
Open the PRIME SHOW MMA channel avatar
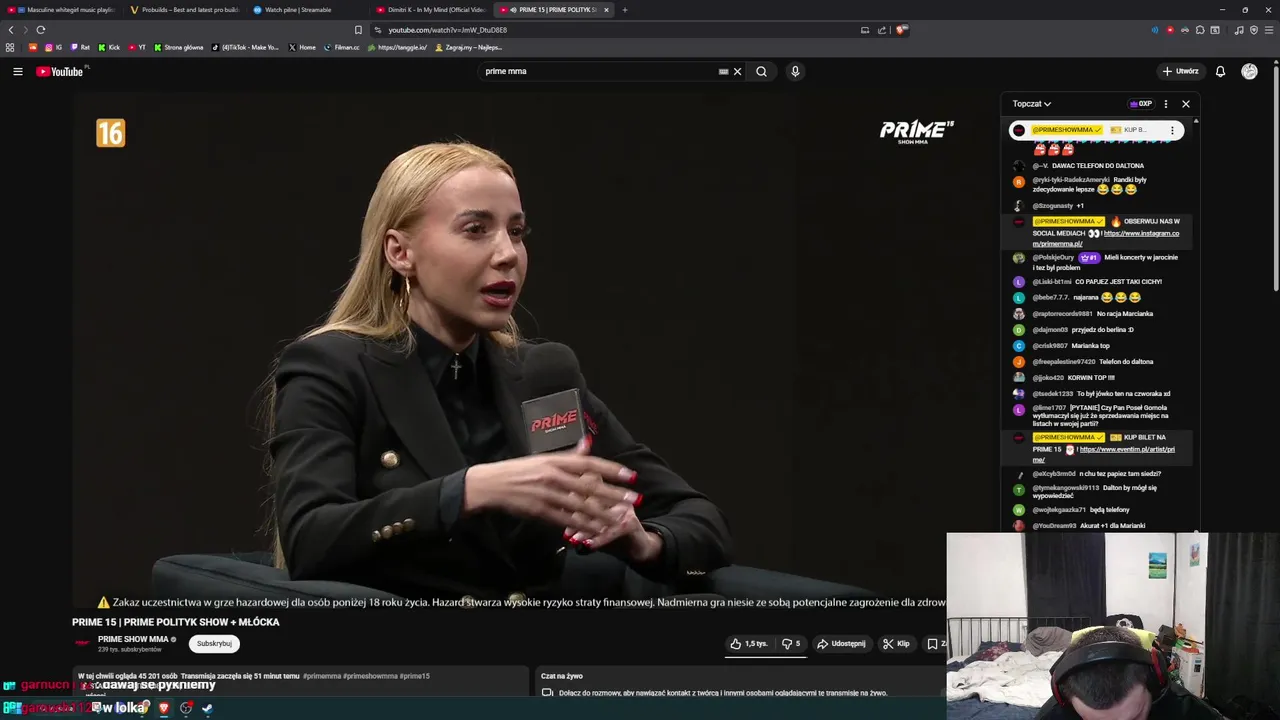pos(82,643)
